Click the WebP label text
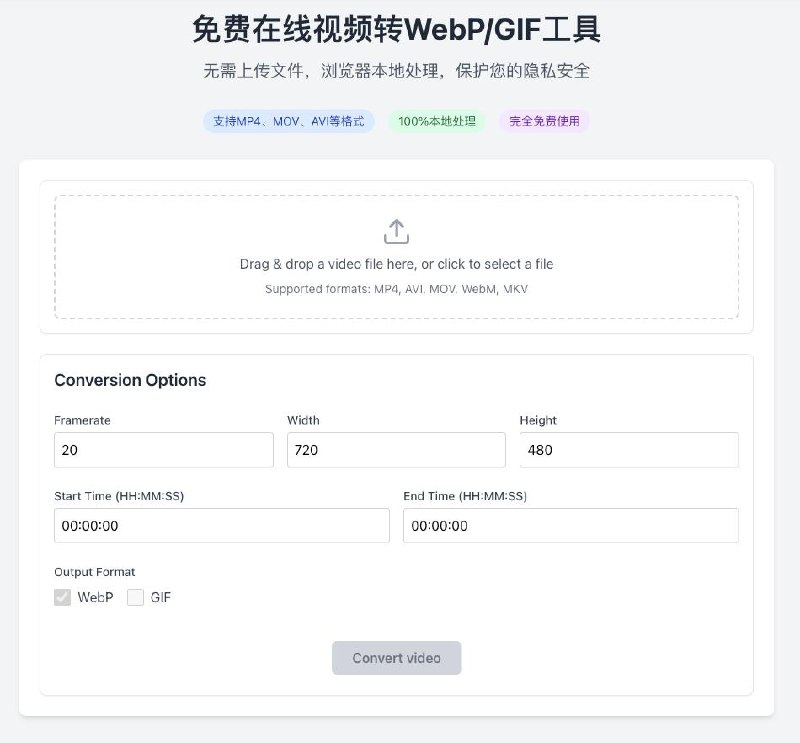 [94, 597]
